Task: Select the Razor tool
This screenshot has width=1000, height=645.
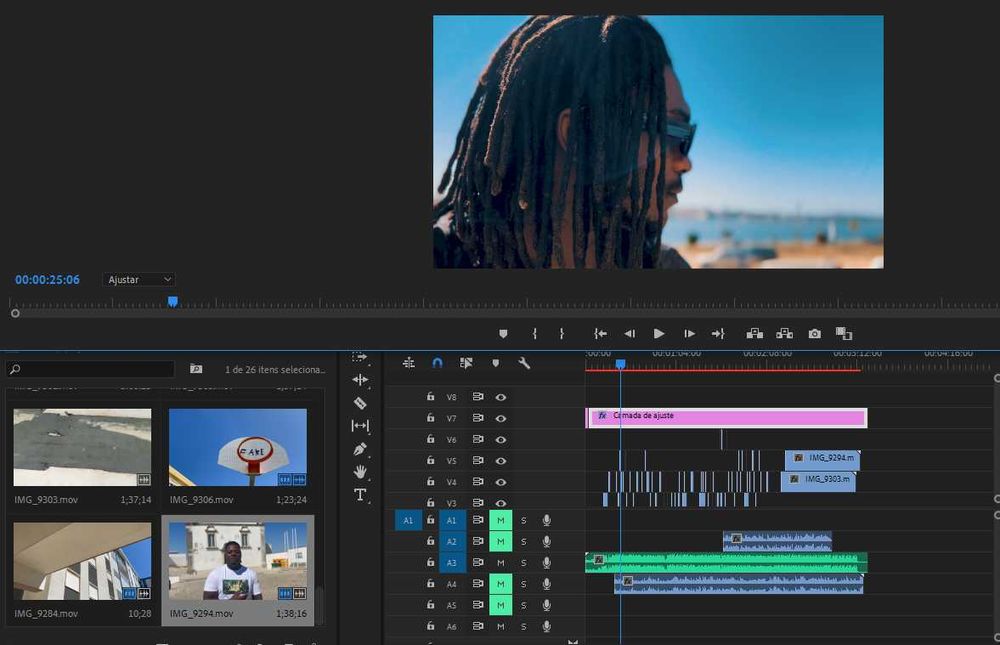Action: tap(360, 403)
